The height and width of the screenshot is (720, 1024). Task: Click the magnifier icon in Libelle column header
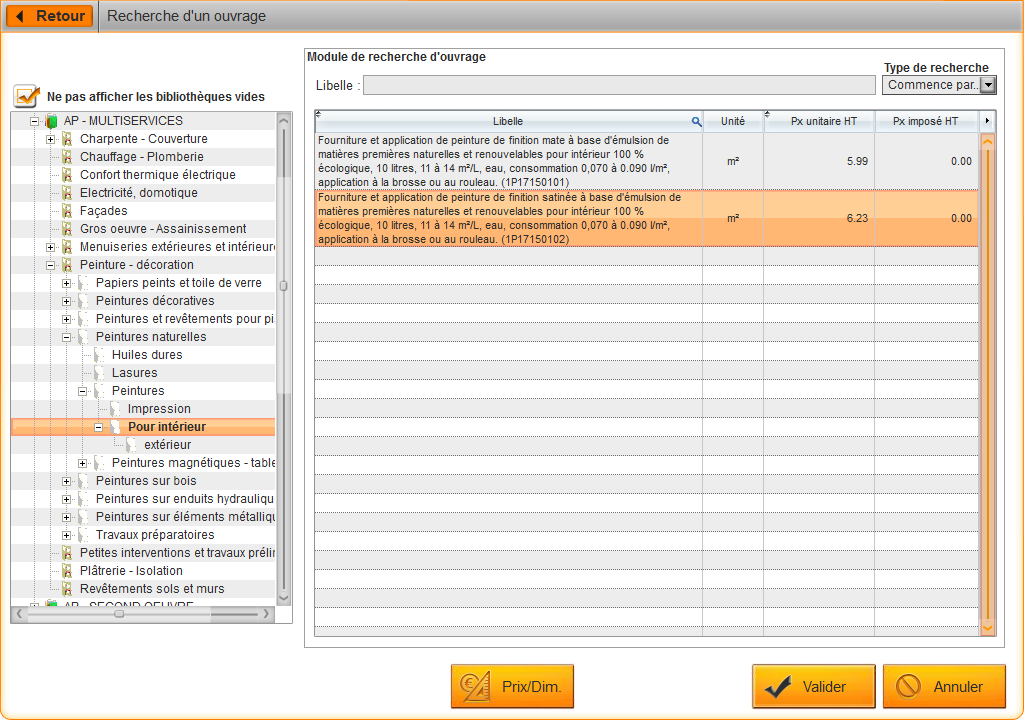pyautogui.click(x=696, y=122)
